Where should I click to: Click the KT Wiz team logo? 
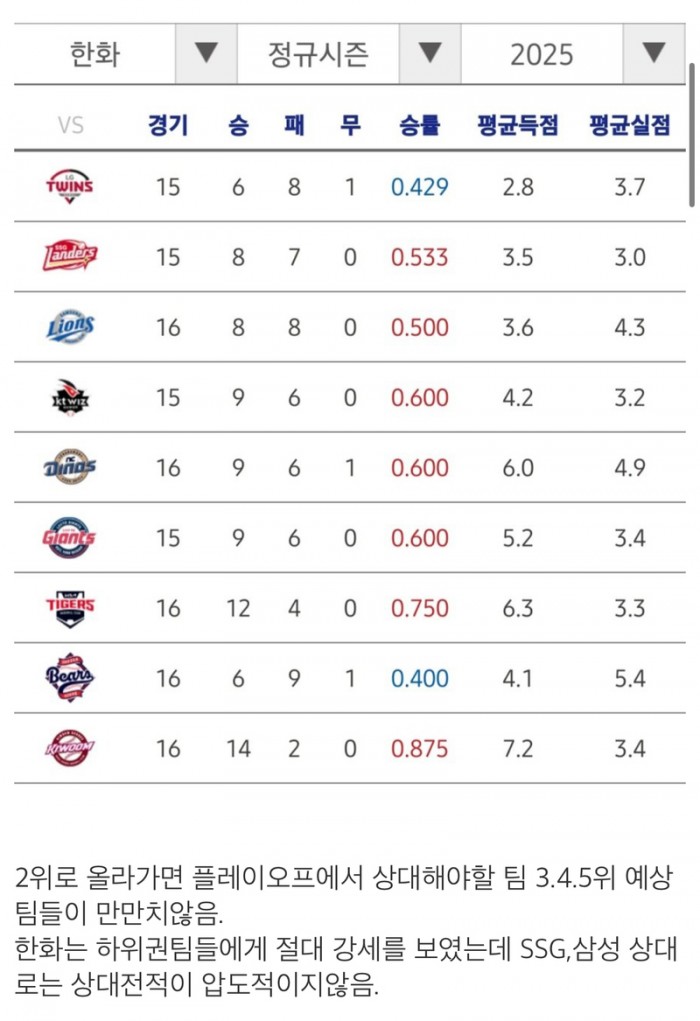(x=70, y=397)
